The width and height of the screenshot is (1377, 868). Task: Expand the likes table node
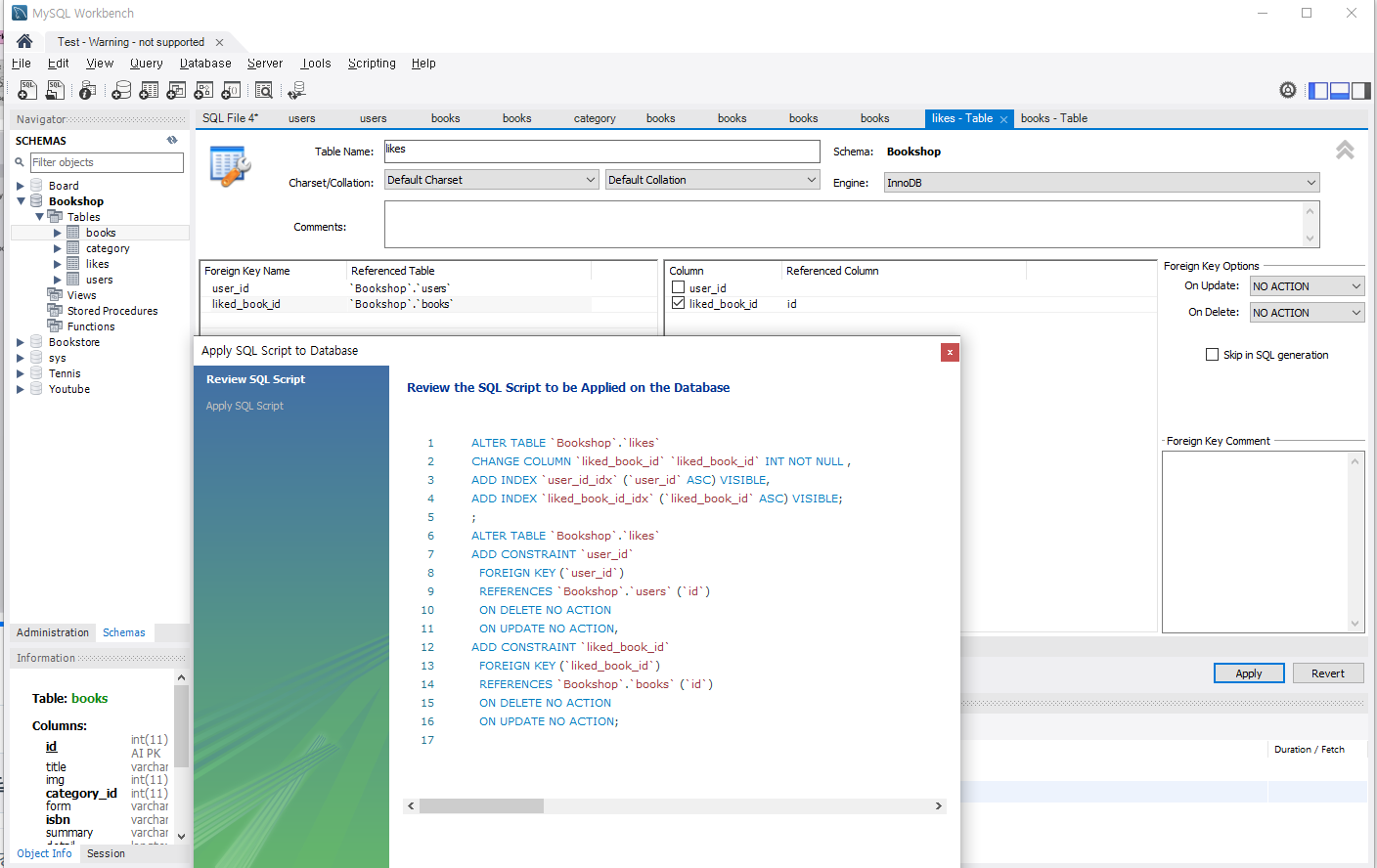point(57,264)
